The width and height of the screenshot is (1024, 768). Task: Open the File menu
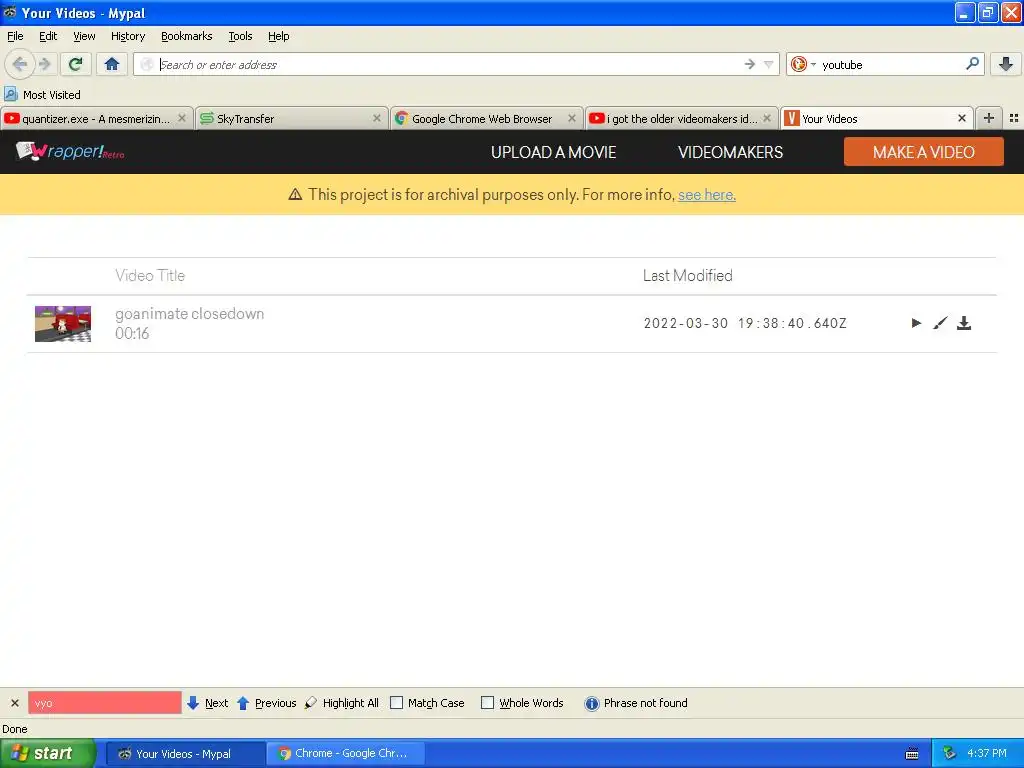[x=15, y=36]
